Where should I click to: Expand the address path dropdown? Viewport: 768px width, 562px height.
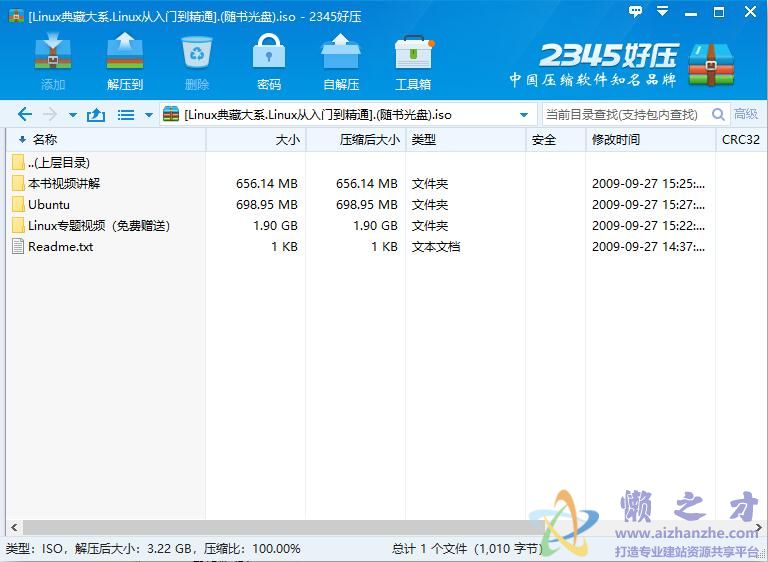524,115
